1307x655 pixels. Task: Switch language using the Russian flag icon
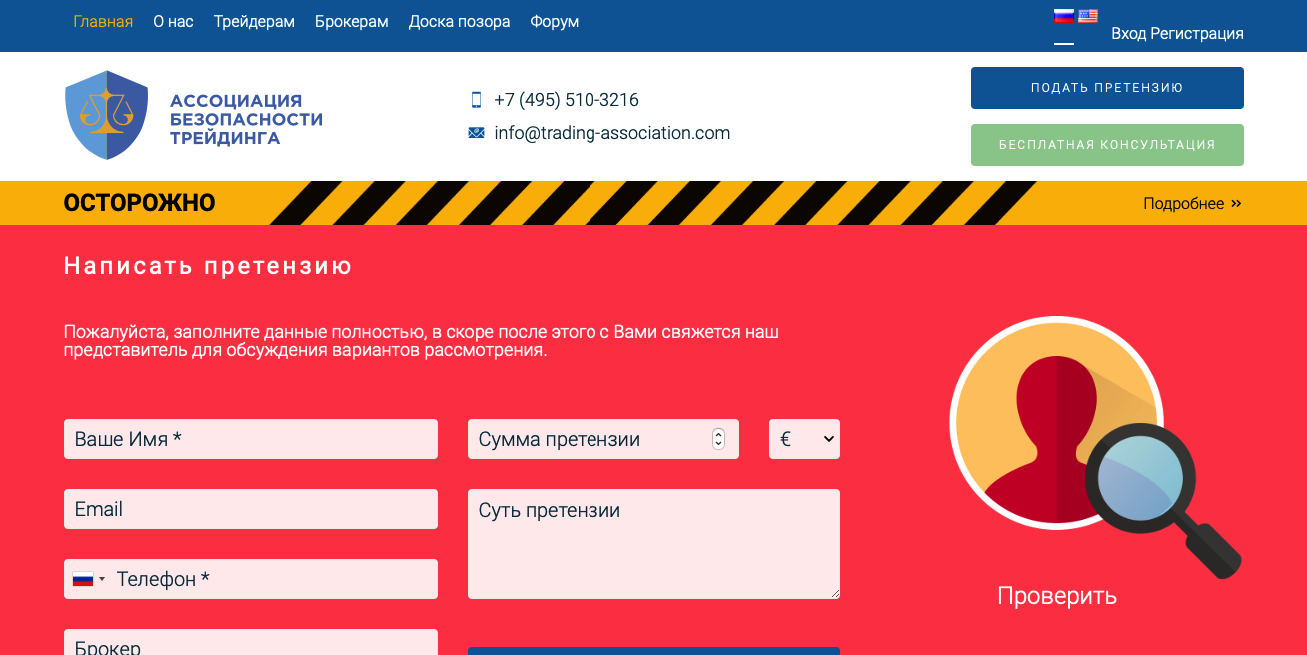[1063, 15]
